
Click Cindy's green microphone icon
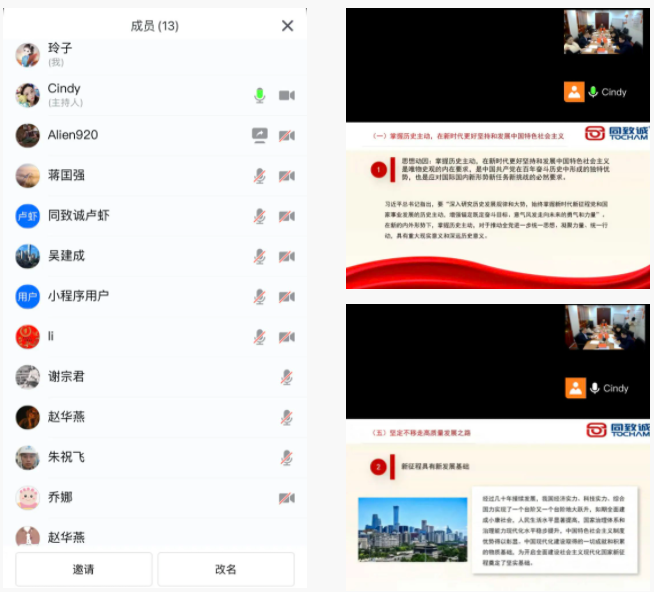259,95
